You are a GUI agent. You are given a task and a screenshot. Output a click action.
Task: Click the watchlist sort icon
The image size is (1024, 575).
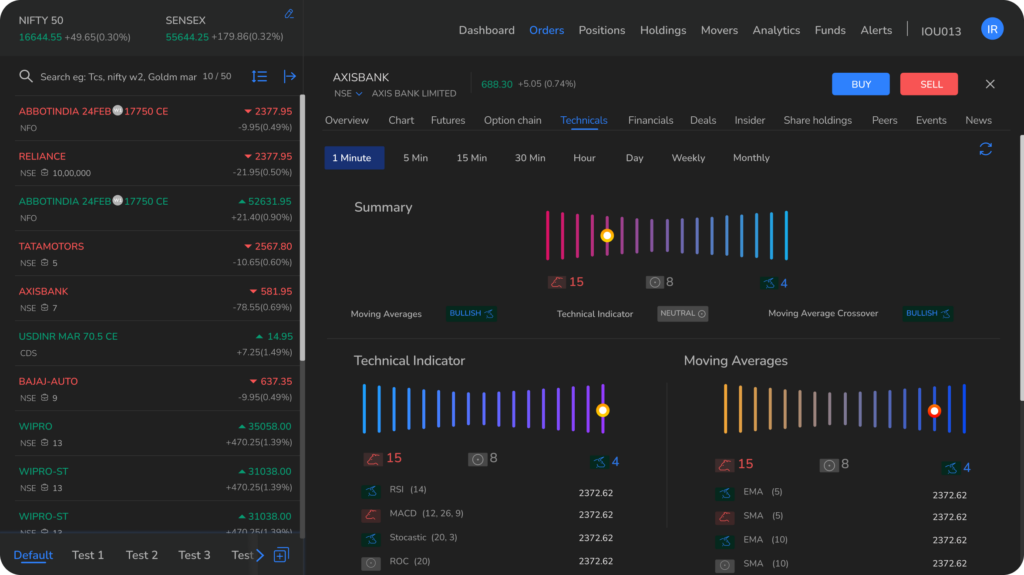click(259, 76)
